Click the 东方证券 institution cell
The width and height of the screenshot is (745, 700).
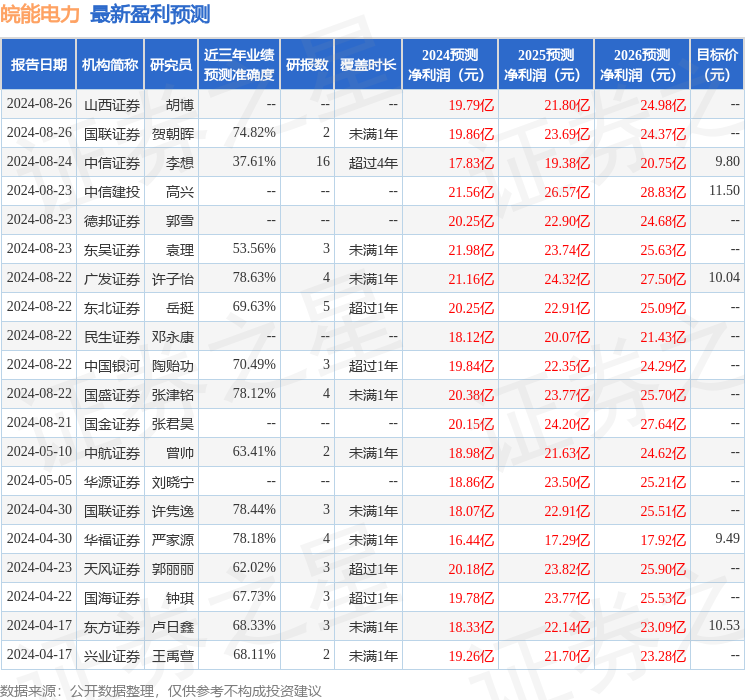click(112, 627)
